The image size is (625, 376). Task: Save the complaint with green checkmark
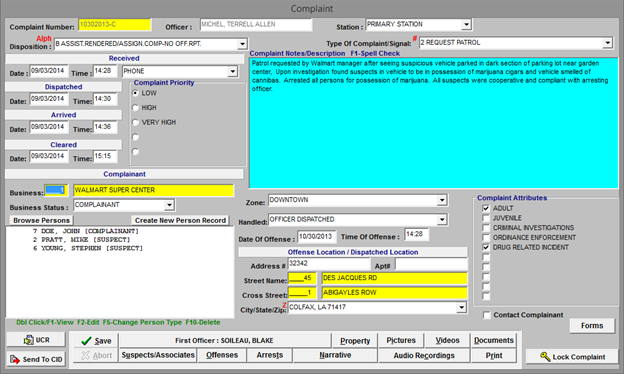point(96,341)
